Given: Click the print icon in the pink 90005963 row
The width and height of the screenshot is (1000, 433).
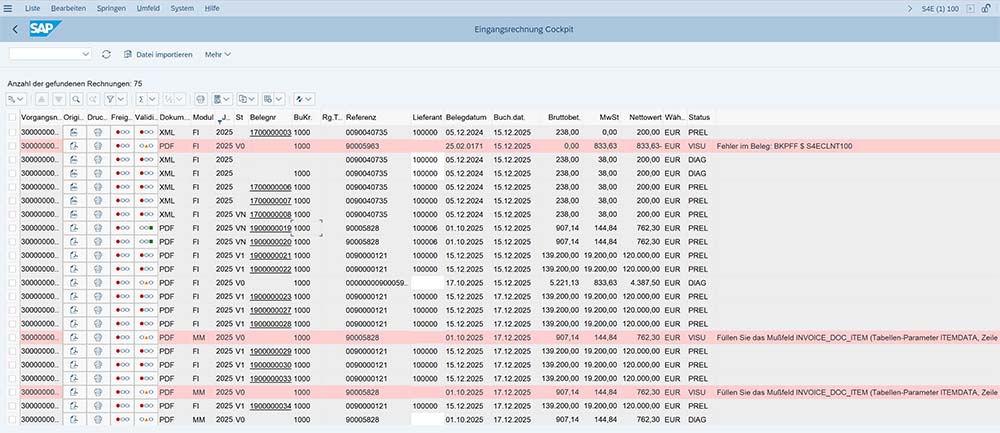Looking at the screenshot, I should (x=97, y=146).
